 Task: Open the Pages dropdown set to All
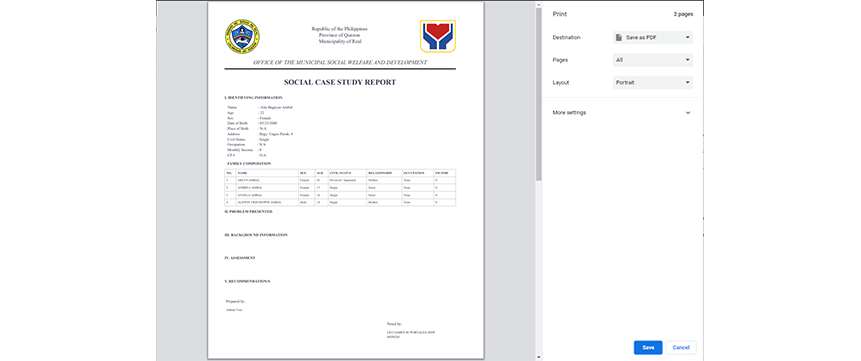(x=653, y=60)
